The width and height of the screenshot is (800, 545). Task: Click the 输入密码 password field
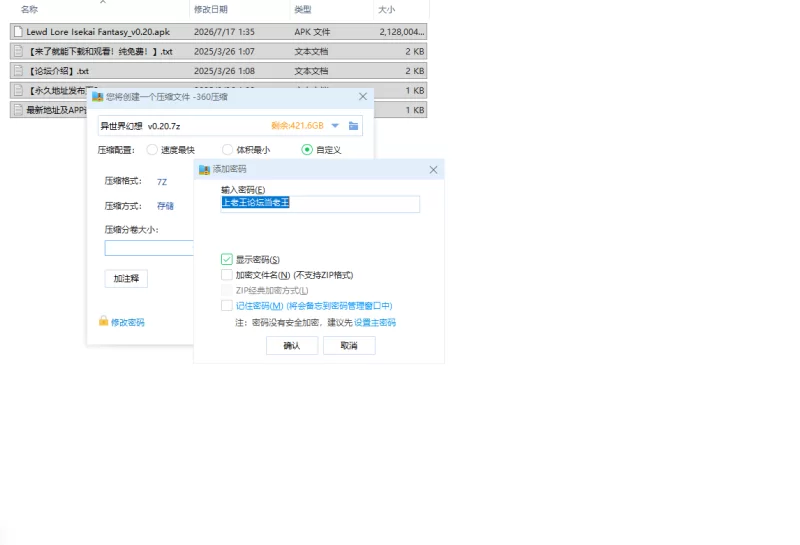pyautogui.click(x=320, y=204)
